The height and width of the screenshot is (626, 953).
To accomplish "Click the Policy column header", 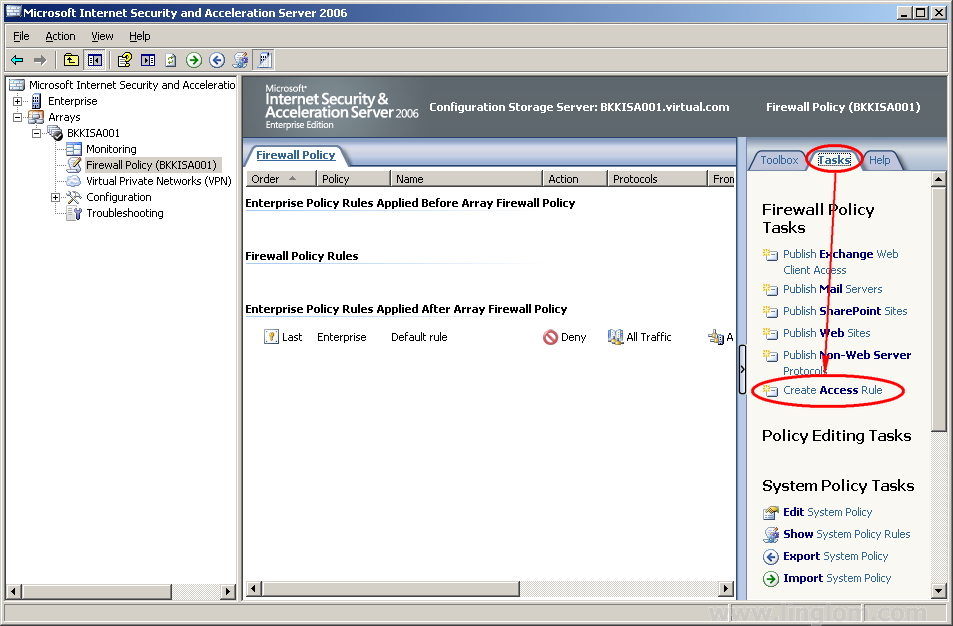I will [353, 179].
